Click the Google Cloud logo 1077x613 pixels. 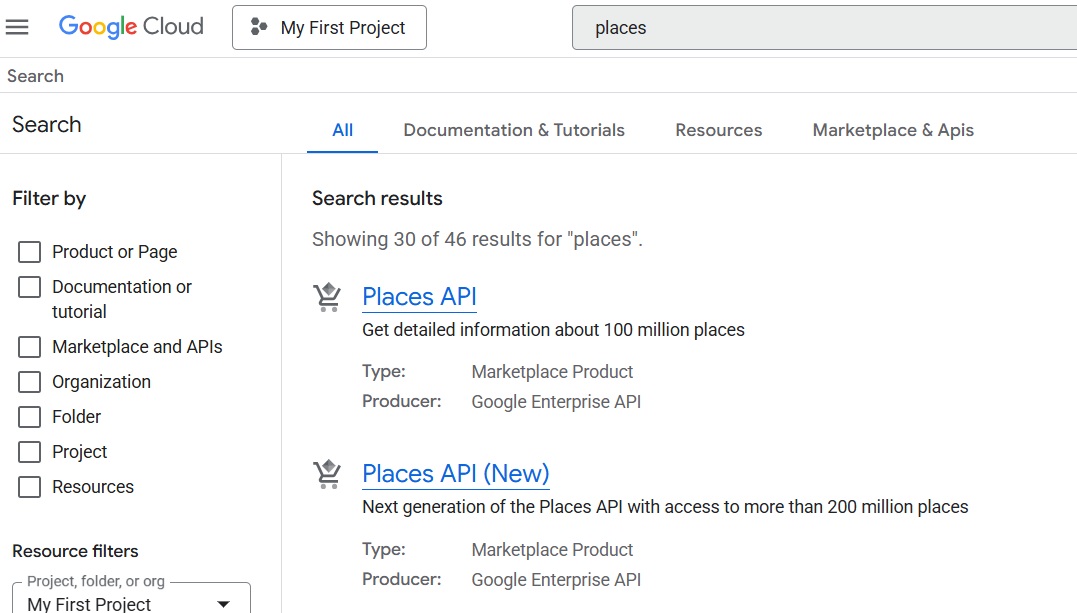[131, 27]
